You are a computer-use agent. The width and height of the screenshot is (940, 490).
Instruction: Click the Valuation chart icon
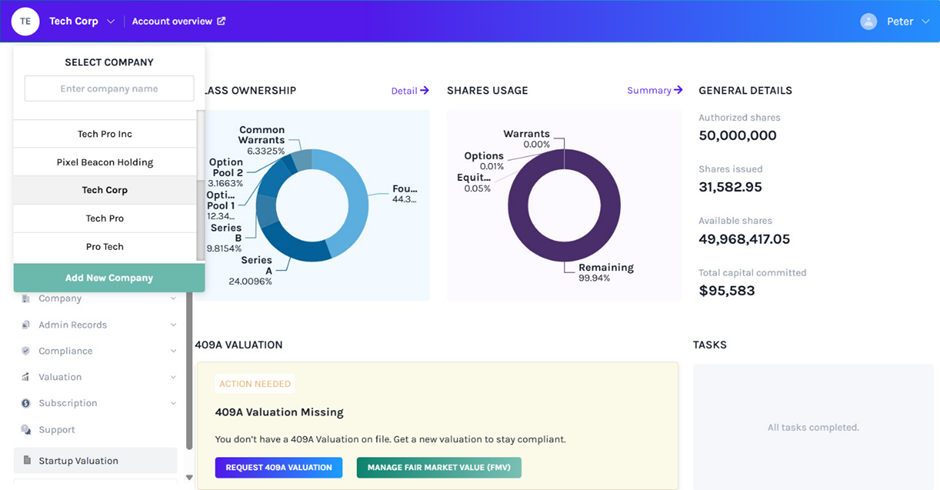(x=25, y=377)
